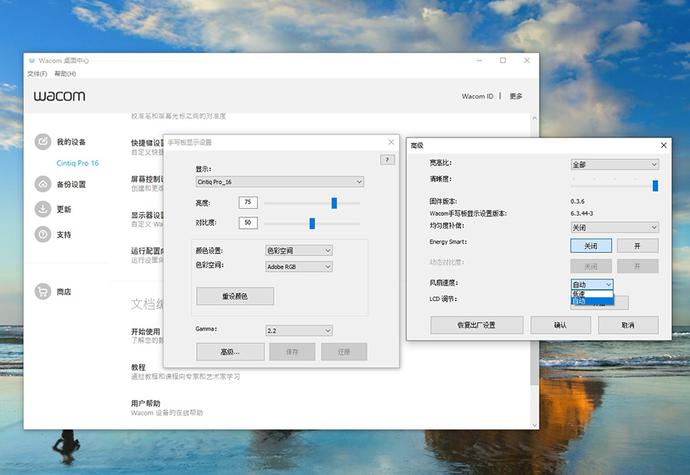Click the 支持 sidebar icon
This screenshot has height=475, width=690.
pos(43,234)
